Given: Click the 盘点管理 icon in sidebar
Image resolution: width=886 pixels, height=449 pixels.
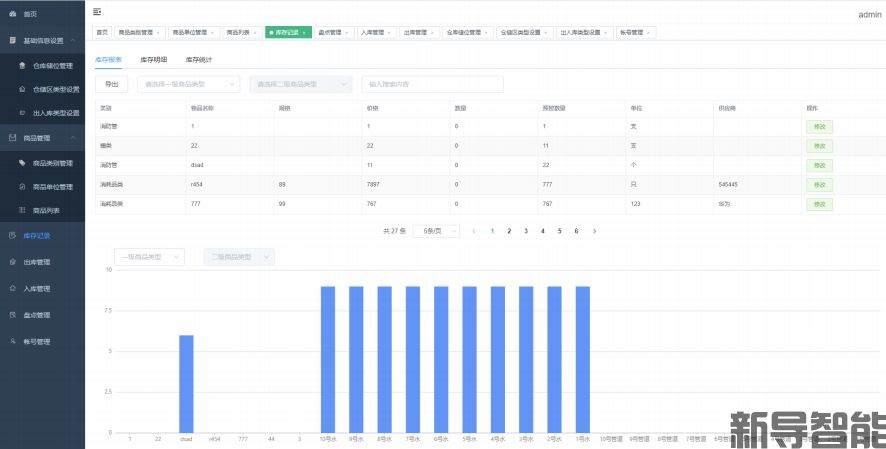Looking at the screenshot, I should 12,315.
